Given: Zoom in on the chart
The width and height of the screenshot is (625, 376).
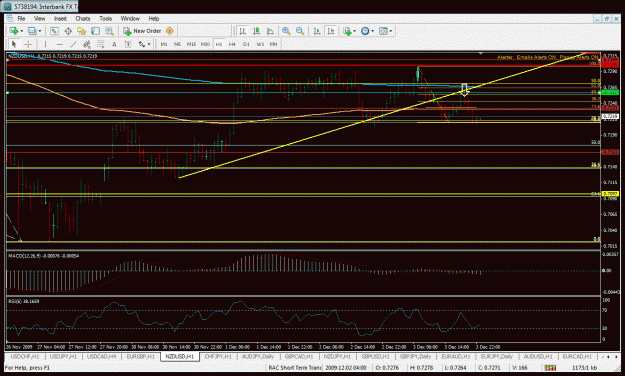Looking at the screenshot, I should pos(286,31).
